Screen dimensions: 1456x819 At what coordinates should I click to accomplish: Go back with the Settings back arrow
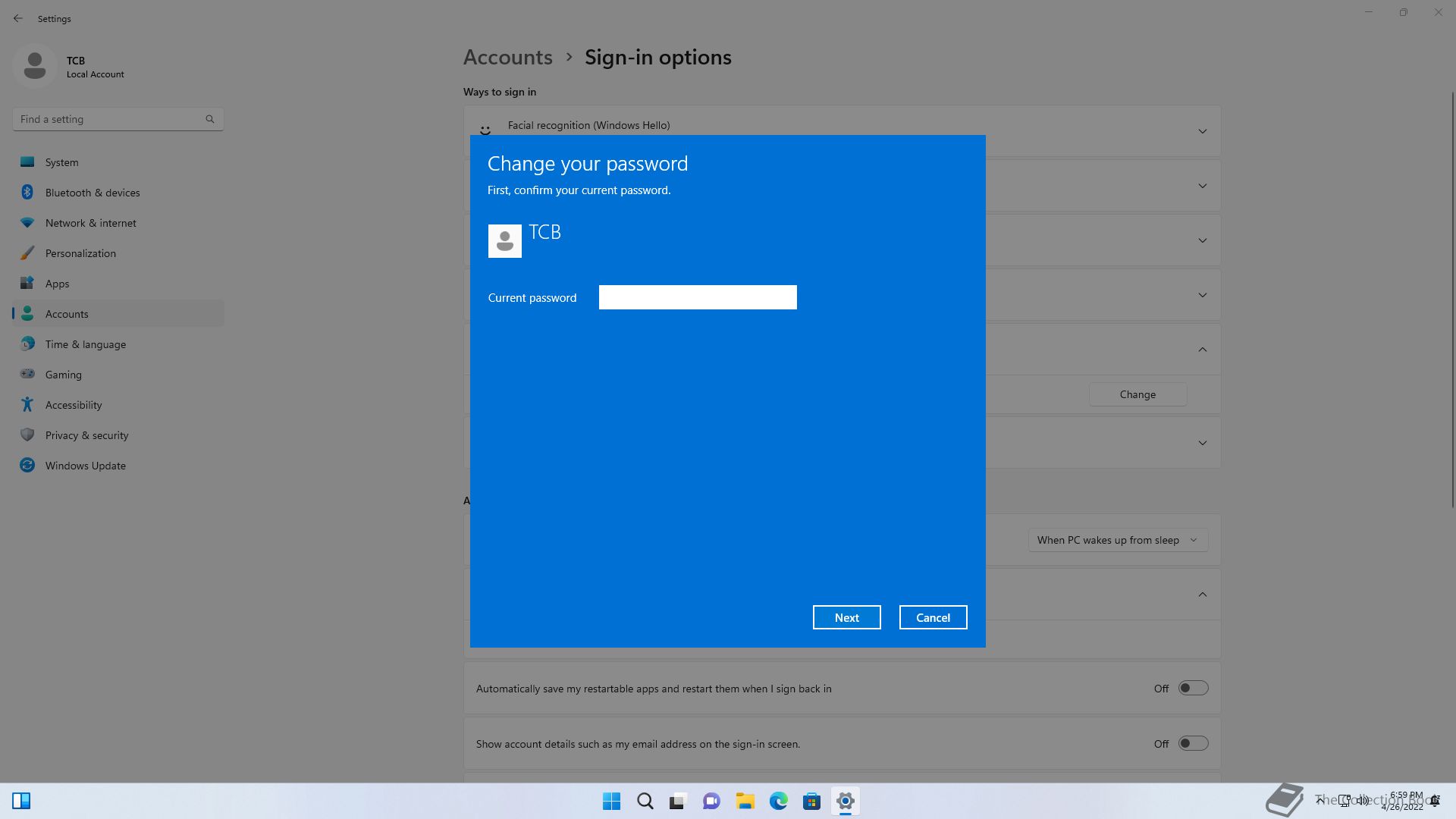click(18, 18)
